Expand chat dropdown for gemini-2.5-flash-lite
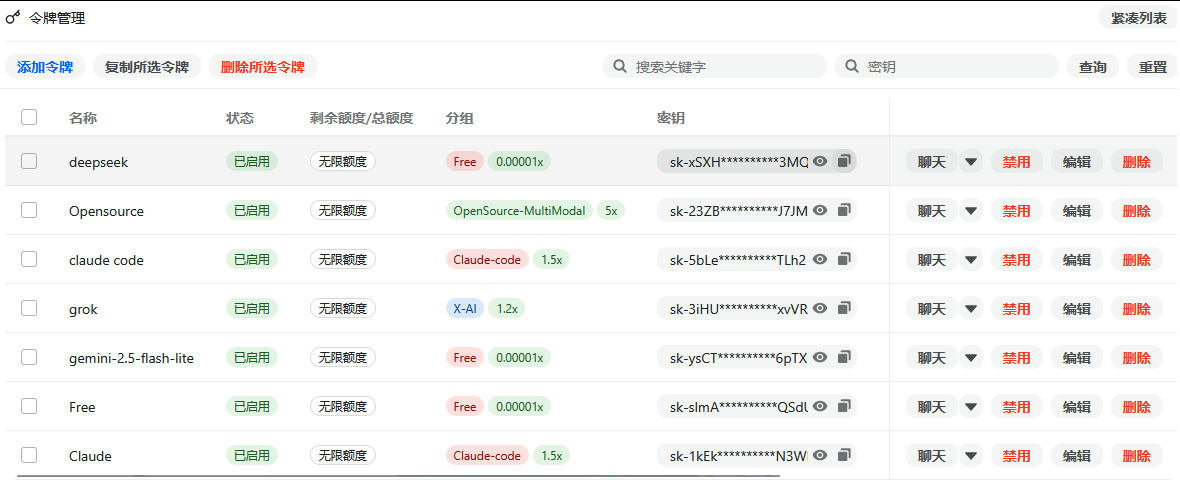Screen dimensions: 1180x495 point(972,357)
